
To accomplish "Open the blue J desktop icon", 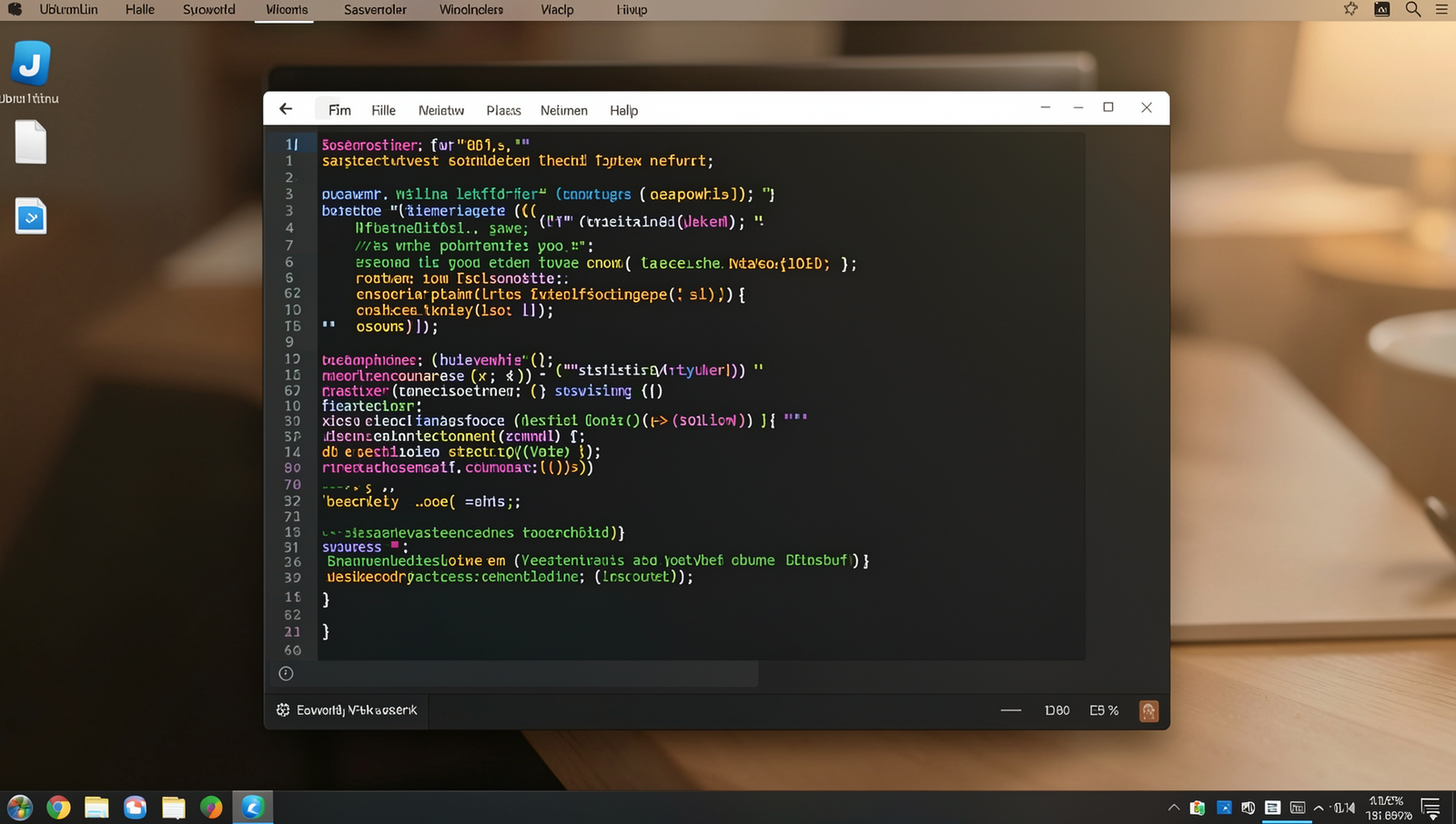I will coord(30,64).
